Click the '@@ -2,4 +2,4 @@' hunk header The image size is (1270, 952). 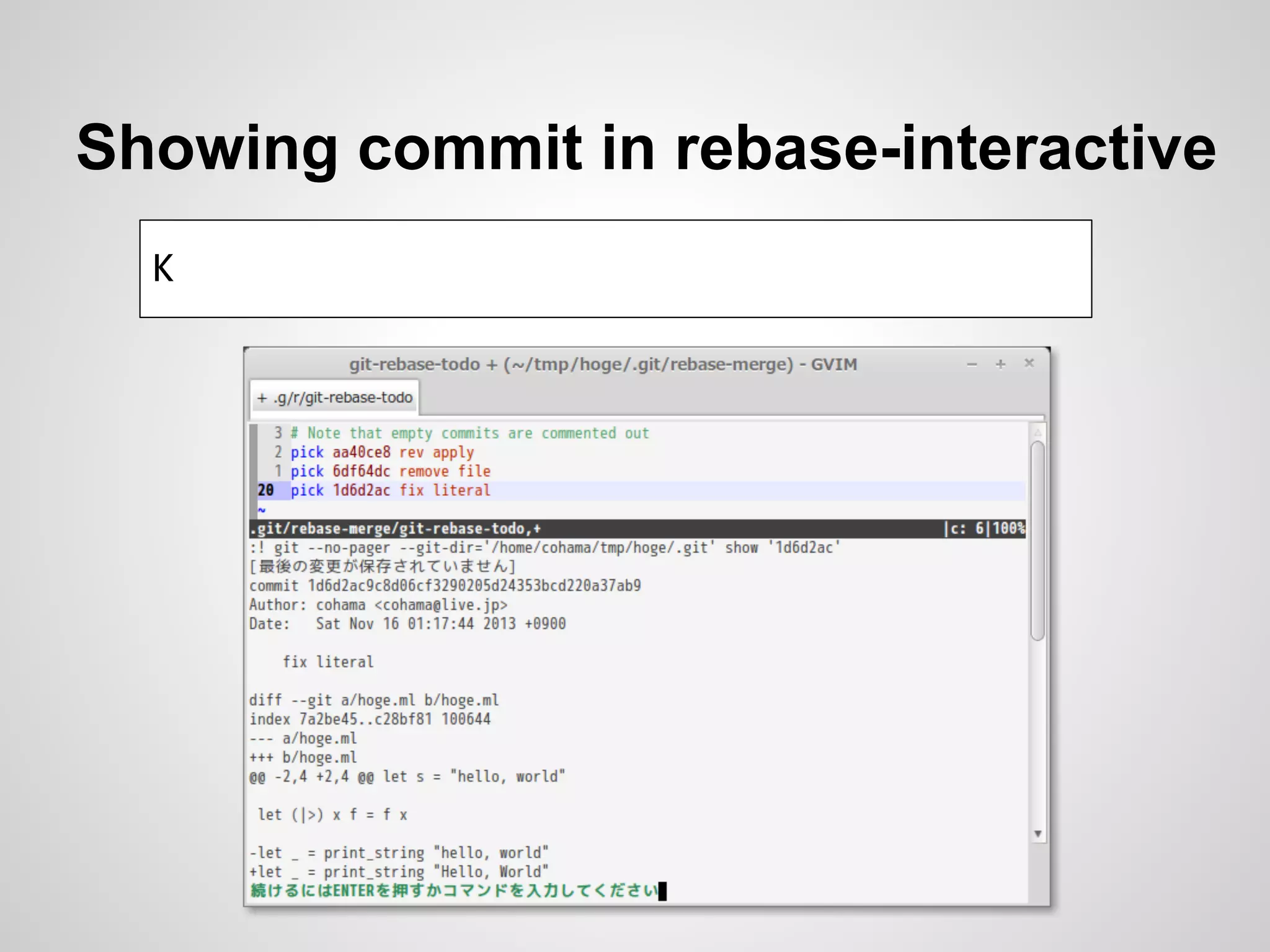click(x=407, y=777)
